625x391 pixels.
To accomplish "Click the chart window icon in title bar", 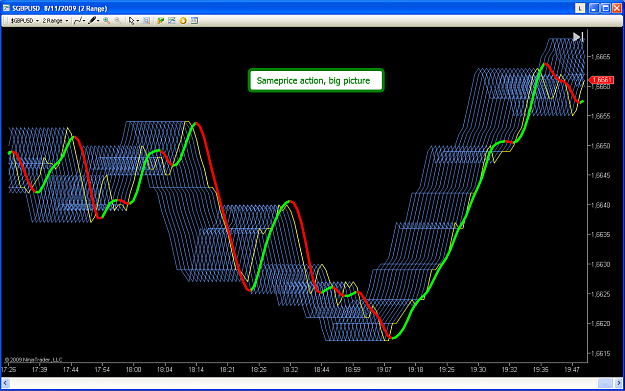I will [x=6, y=8].
